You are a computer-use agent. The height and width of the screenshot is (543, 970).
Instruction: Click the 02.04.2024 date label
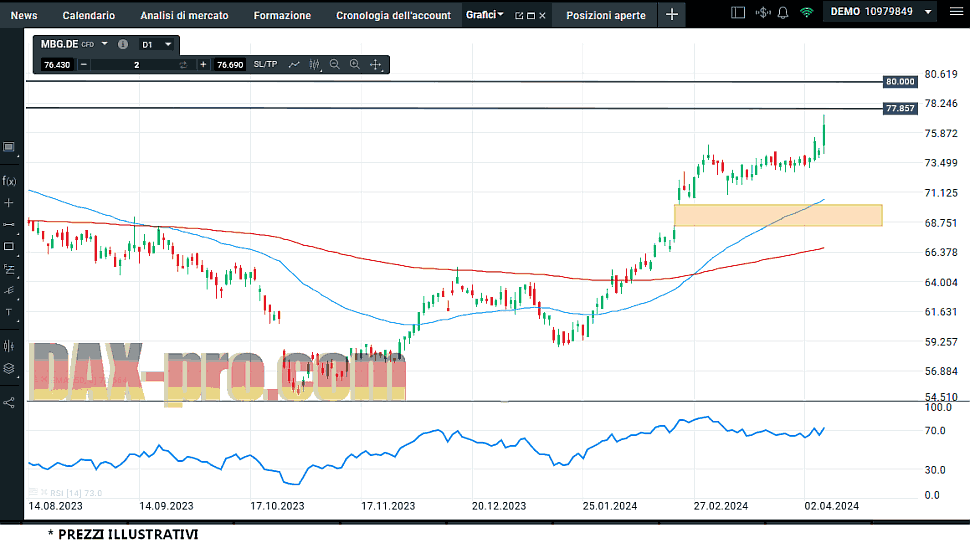[x=831, y=506]
